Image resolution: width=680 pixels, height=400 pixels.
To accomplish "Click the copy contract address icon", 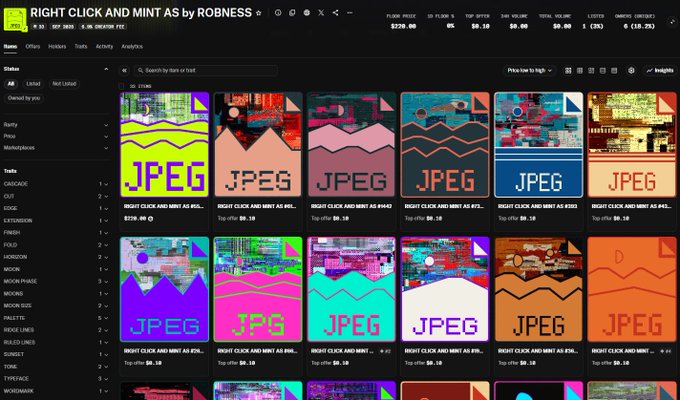I will (292, 13).
